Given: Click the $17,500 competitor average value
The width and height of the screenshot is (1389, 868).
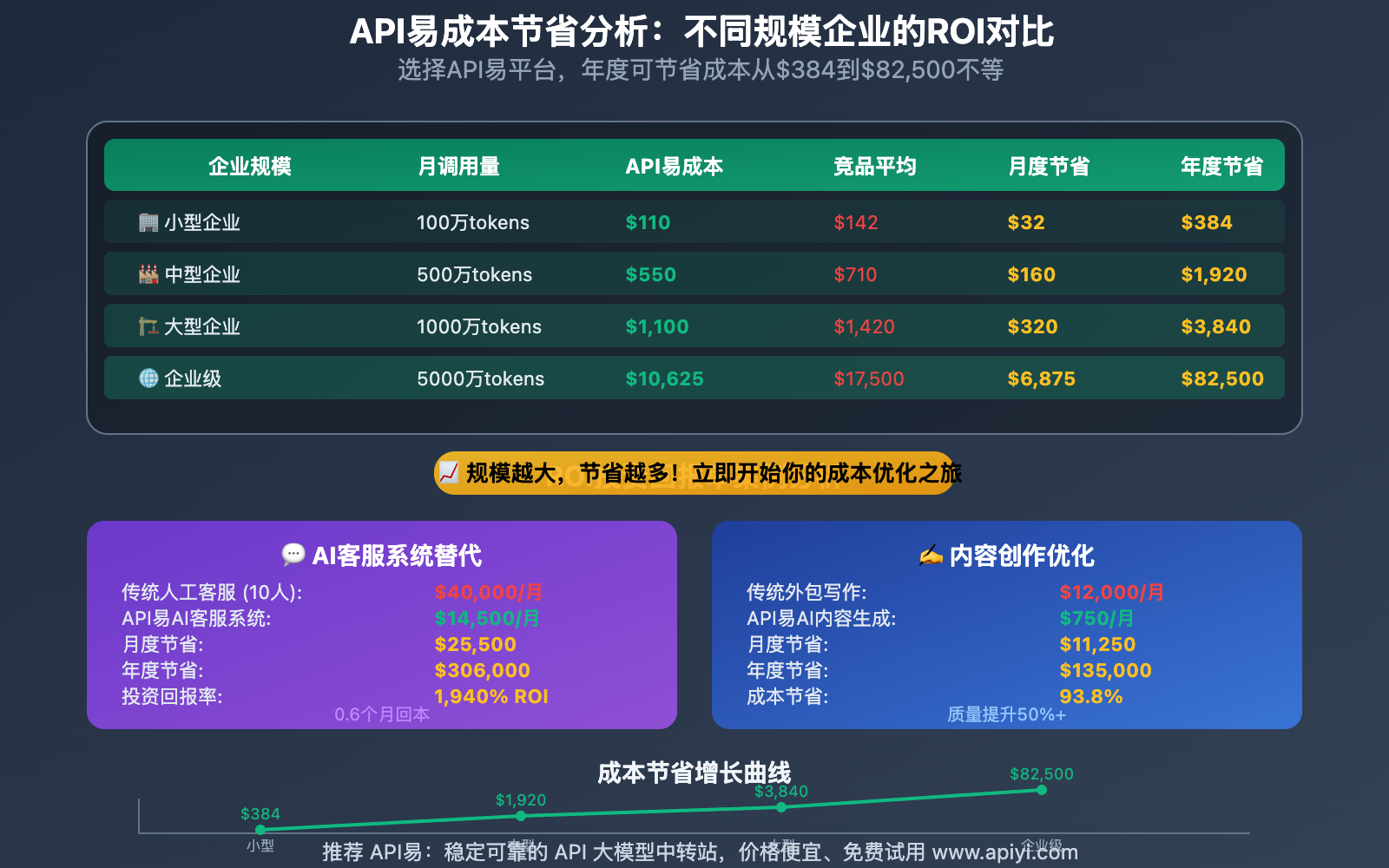Looking at the screenshot, I should (x=869, y=378).
